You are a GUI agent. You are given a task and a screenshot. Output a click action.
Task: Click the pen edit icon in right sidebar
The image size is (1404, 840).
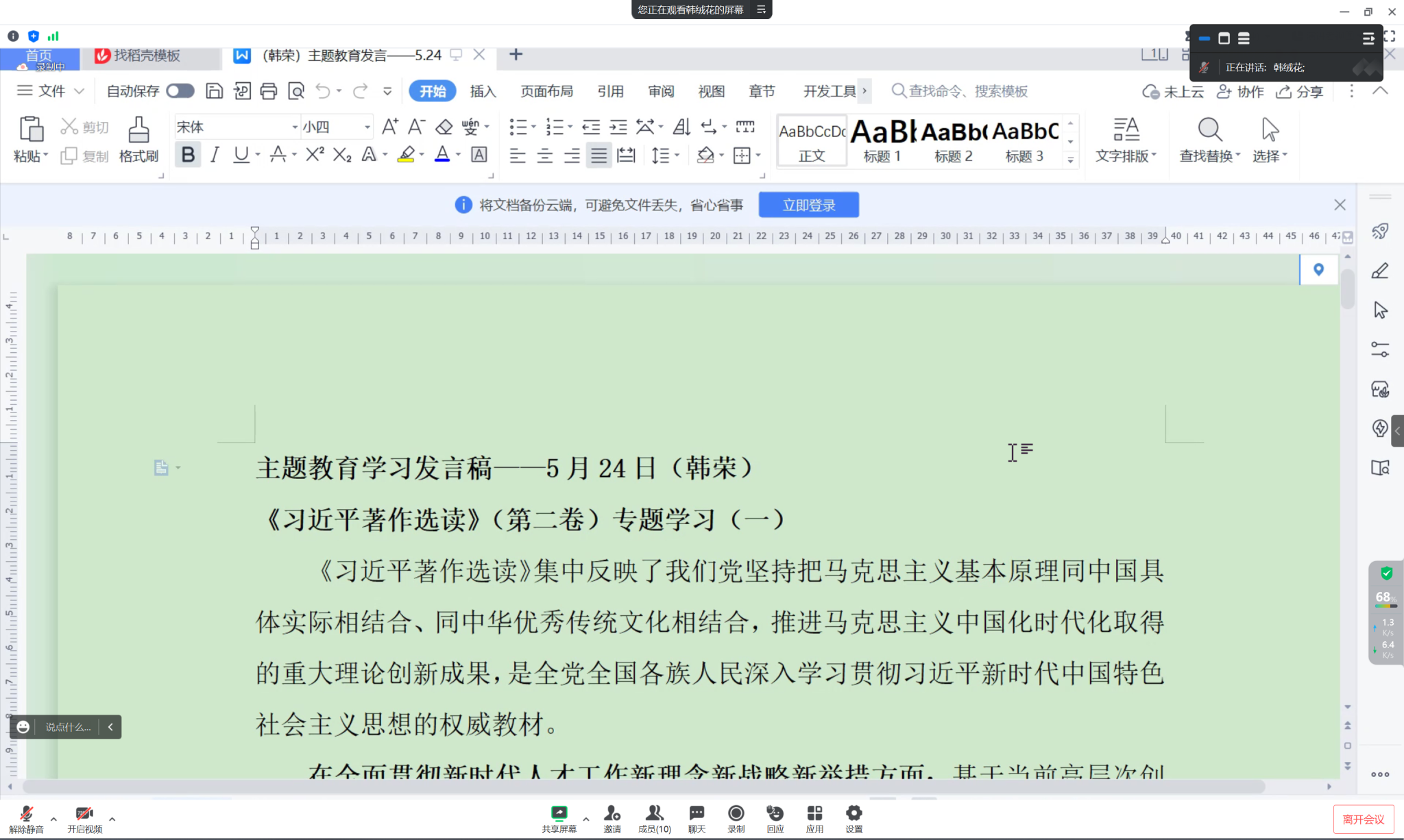coord(1380,271)
